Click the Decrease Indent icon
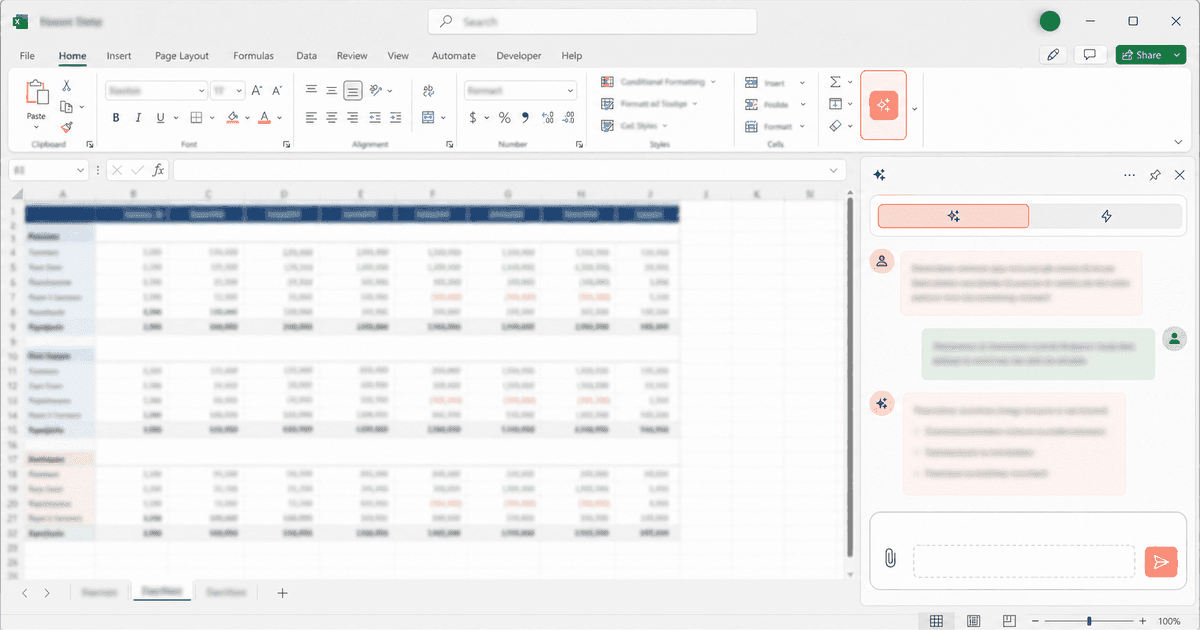Screen dimensions: 1200x630 point(376,118)
